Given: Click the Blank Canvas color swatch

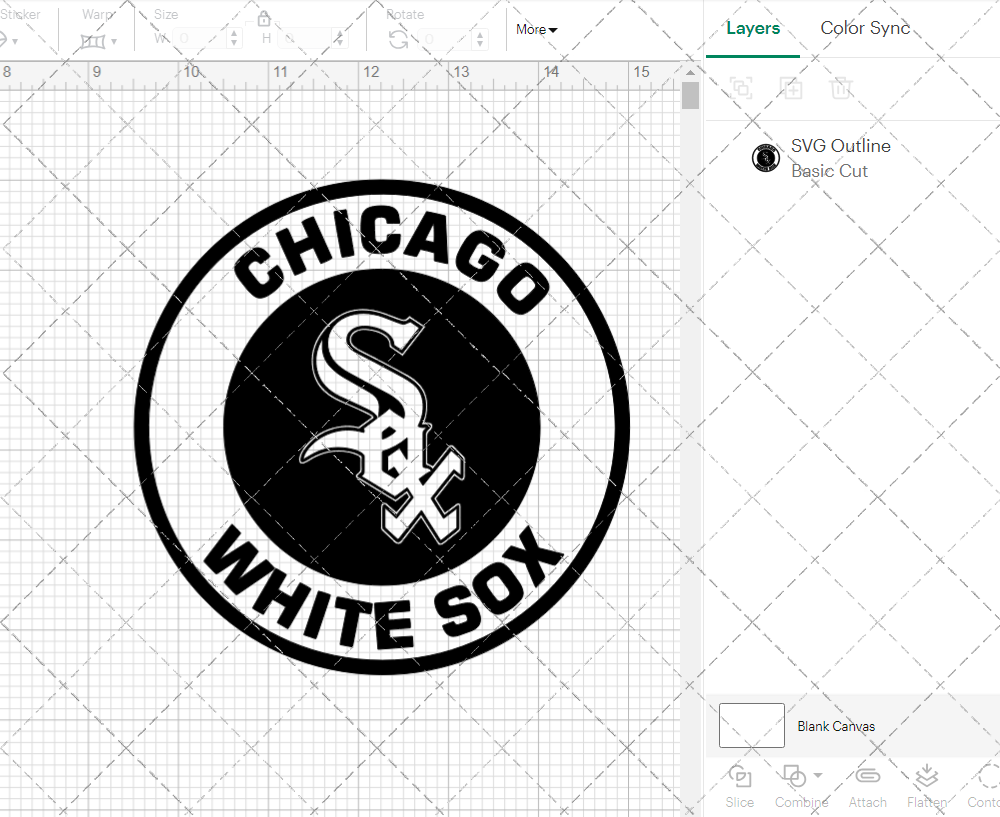Looking at the screenshot, I should (750, 726).
